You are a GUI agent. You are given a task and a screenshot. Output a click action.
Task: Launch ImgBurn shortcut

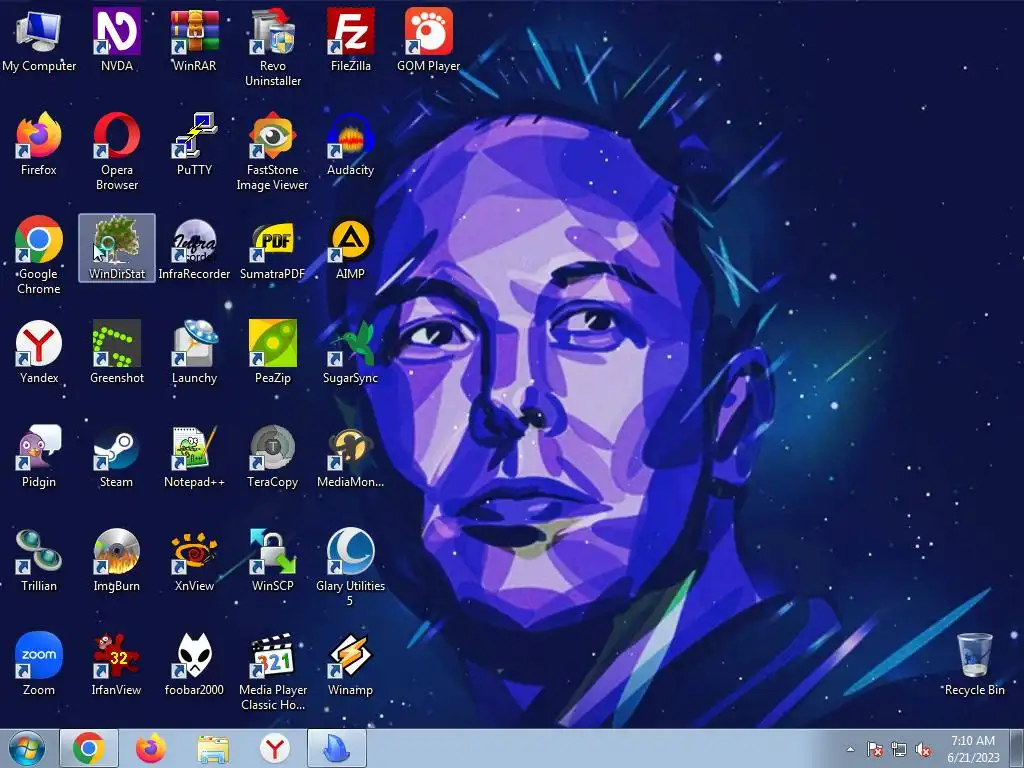[117, 560]
